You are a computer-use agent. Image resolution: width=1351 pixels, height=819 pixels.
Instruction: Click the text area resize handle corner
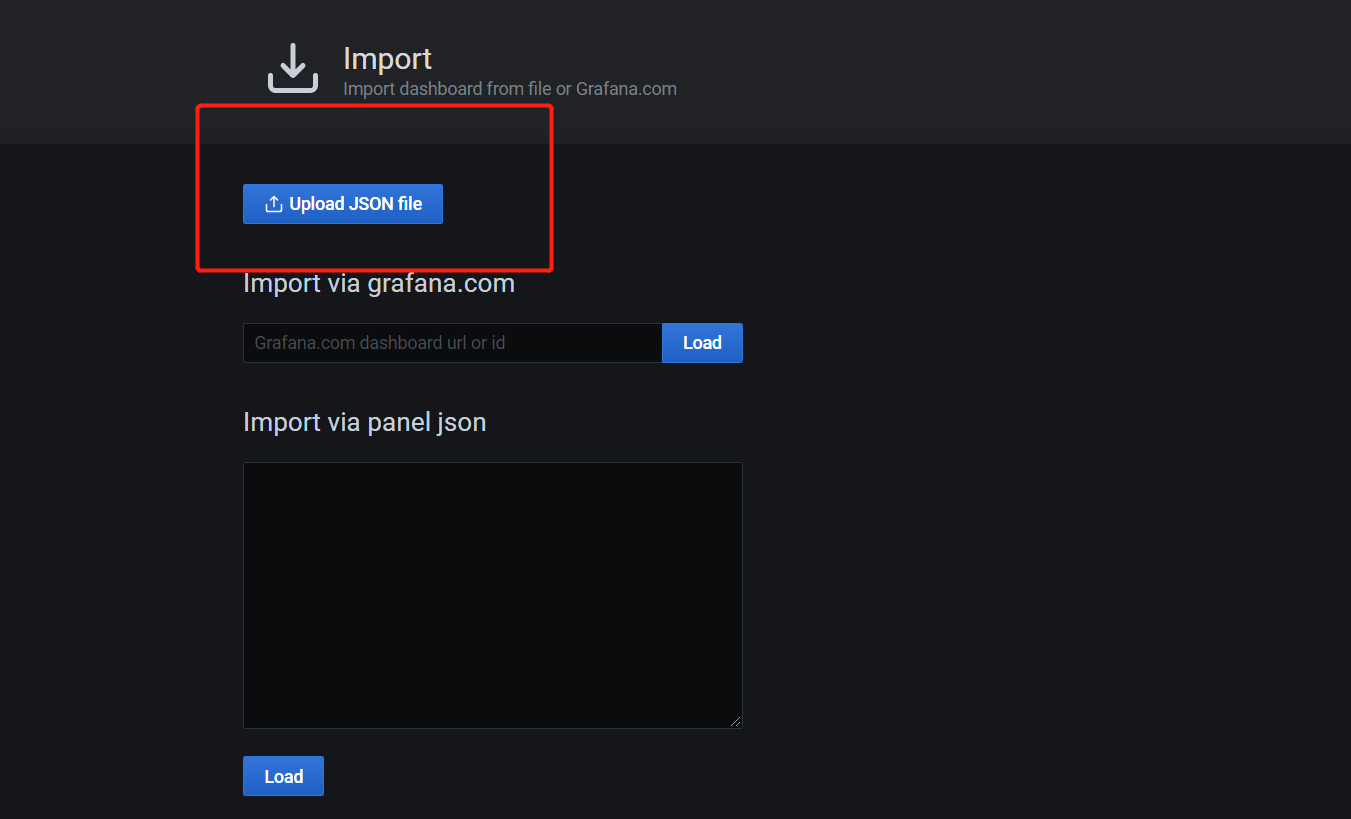(x=736, y=722)
